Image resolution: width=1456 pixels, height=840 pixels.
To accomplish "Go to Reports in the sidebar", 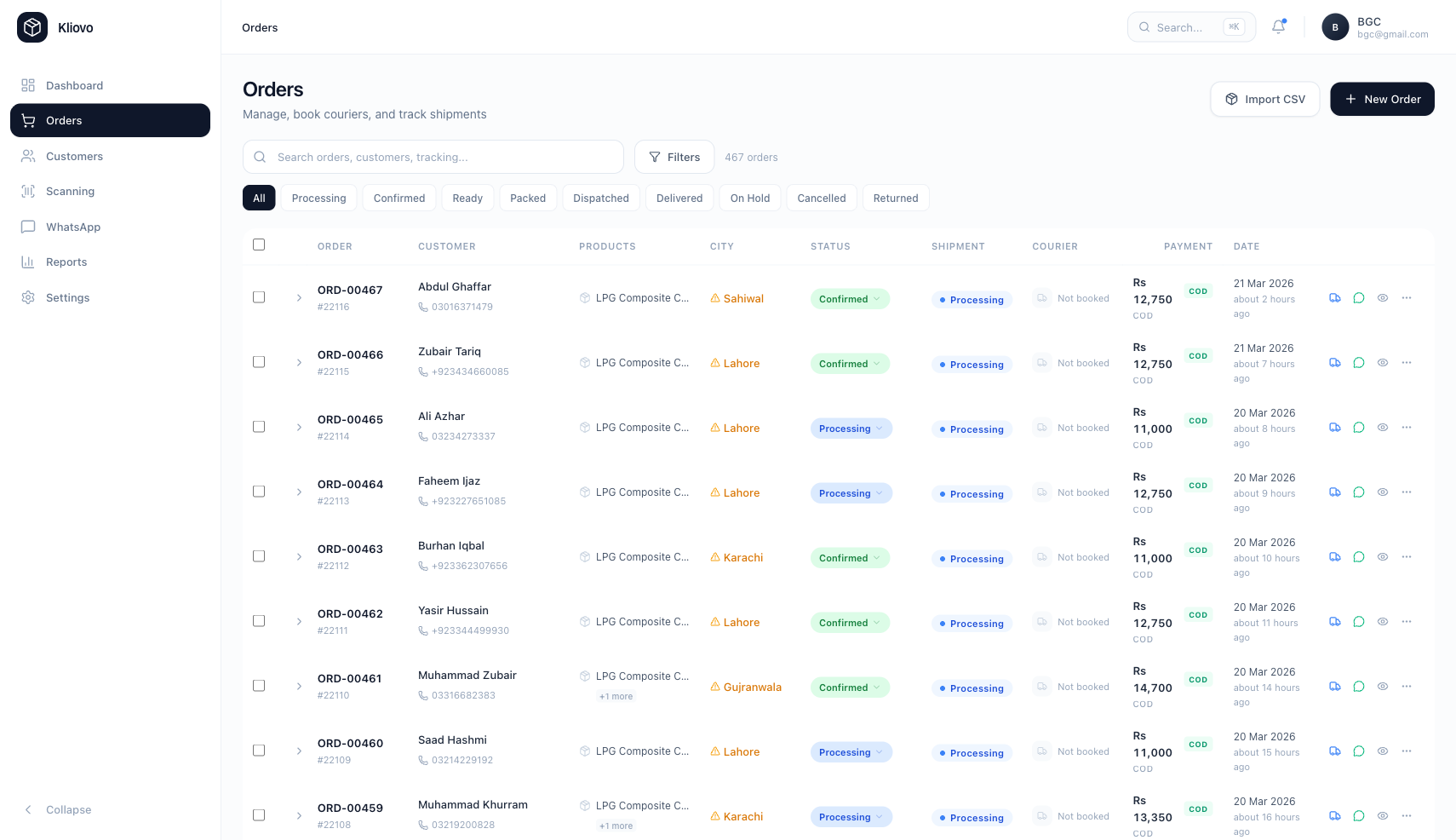I will (x=66, y=262).
